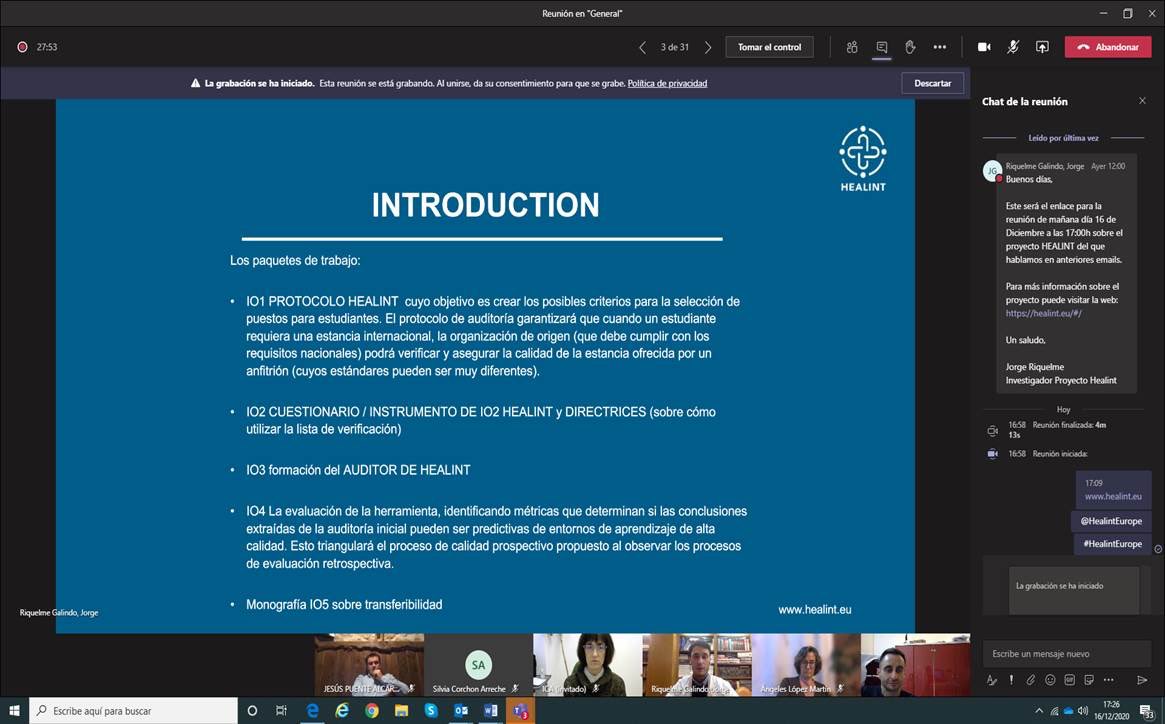Screen dimensions: 1165x724
Task: Dismiss the recording notice with 'Descartar'
Action: pos(932,83)
